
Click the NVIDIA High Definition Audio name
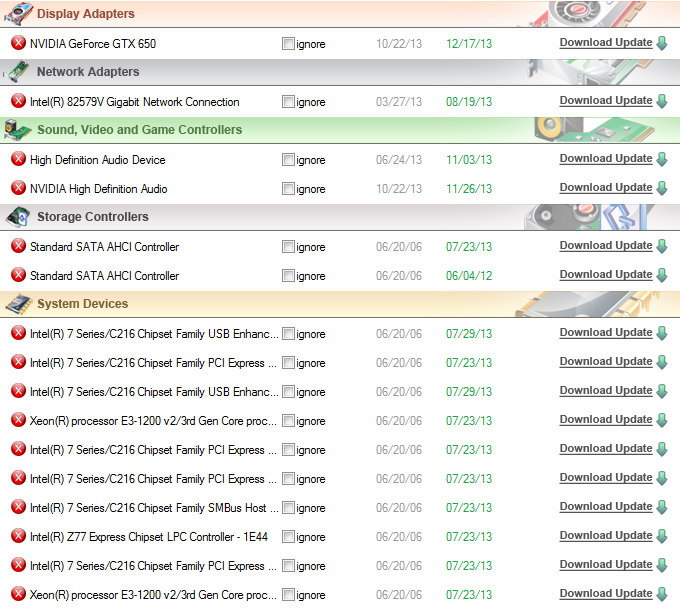pyautogui.click(x=98, y=189)
